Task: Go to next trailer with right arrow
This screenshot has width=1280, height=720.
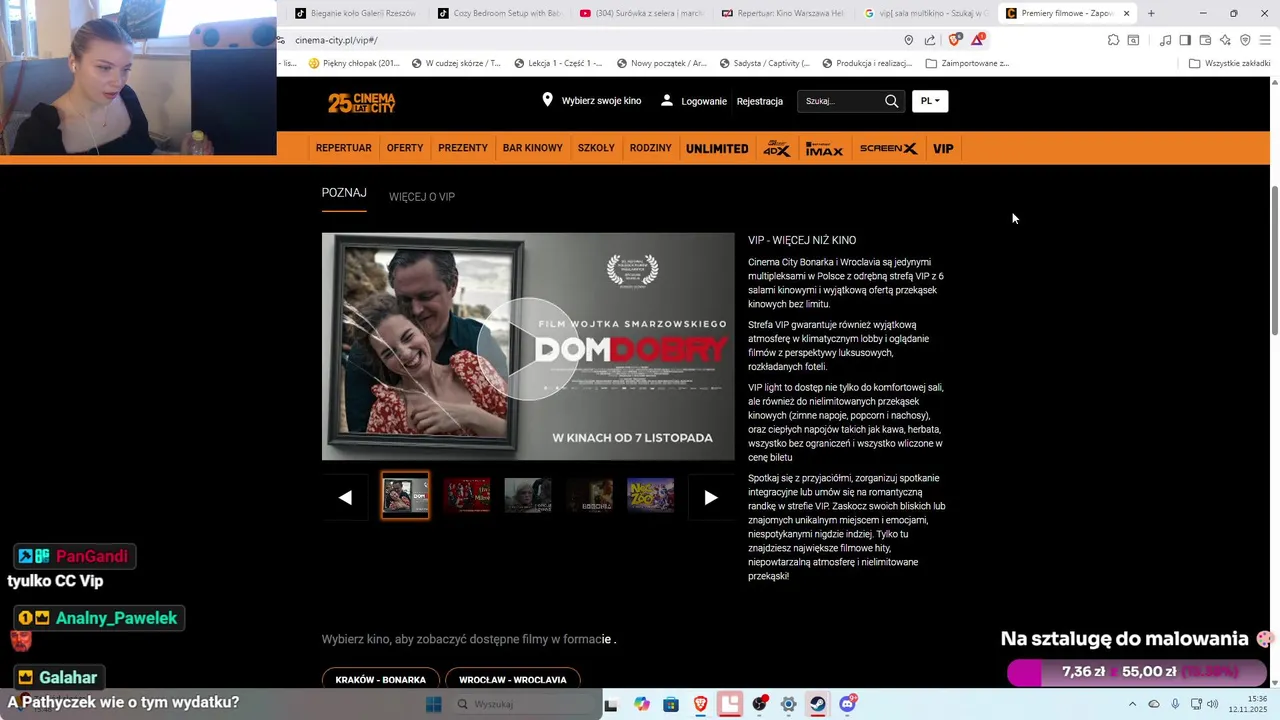Action: pyautogui.click(x=711, y=497)
